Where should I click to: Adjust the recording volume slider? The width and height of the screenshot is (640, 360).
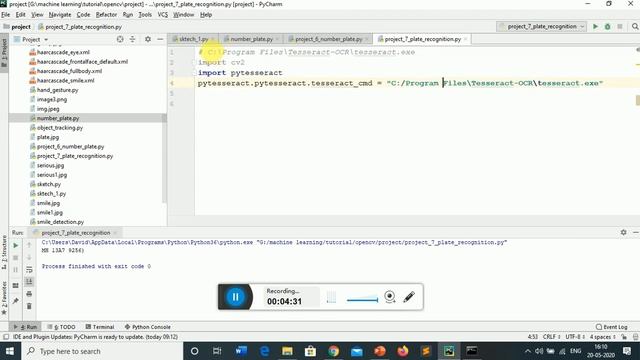[x=362, y=300]
